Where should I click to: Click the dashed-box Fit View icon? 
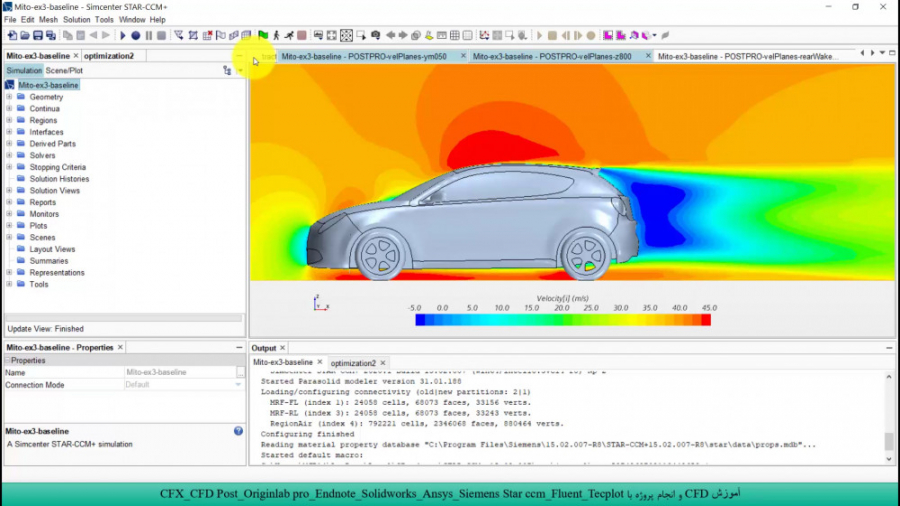pos(346,36)
